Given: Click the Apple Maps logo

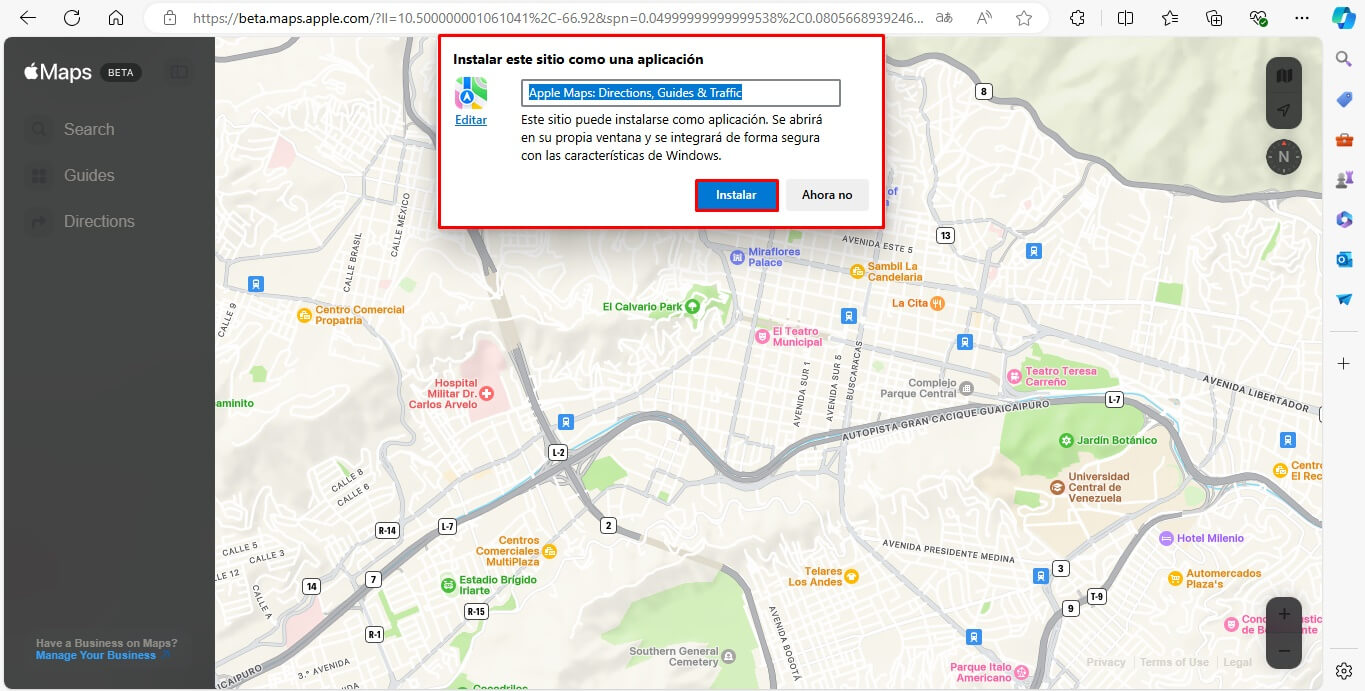Looking at the screenshot, I should [x=58, y=72].
